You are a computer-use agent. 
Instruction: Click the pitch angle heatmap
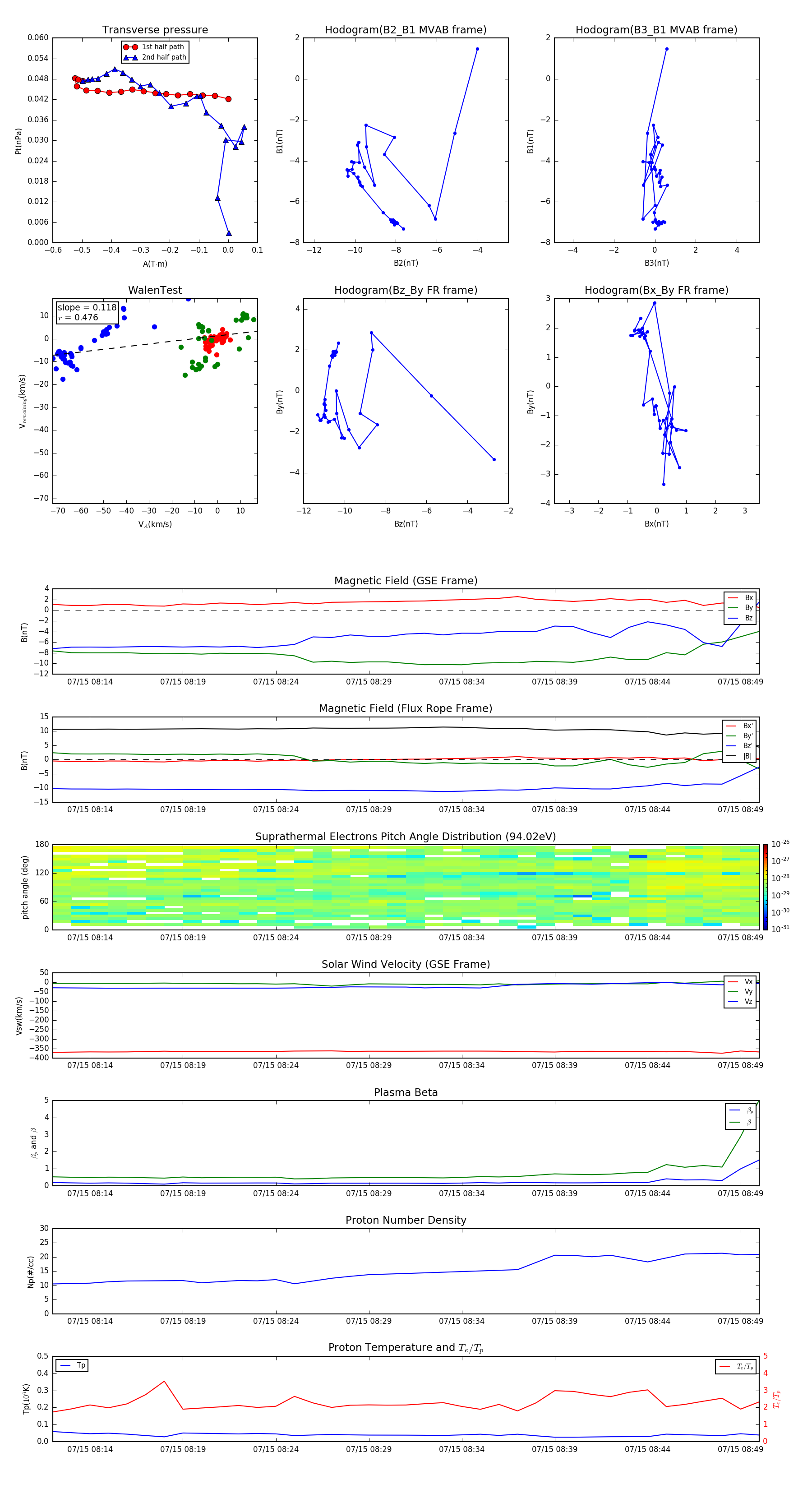click(x=406, y=887)
